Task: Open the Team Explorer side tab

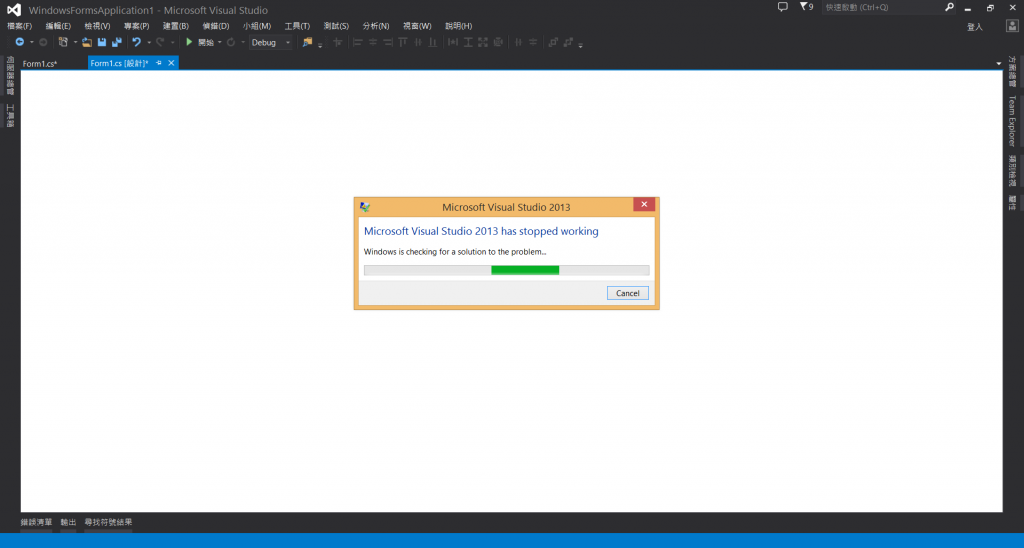Action: (1012, 121)
